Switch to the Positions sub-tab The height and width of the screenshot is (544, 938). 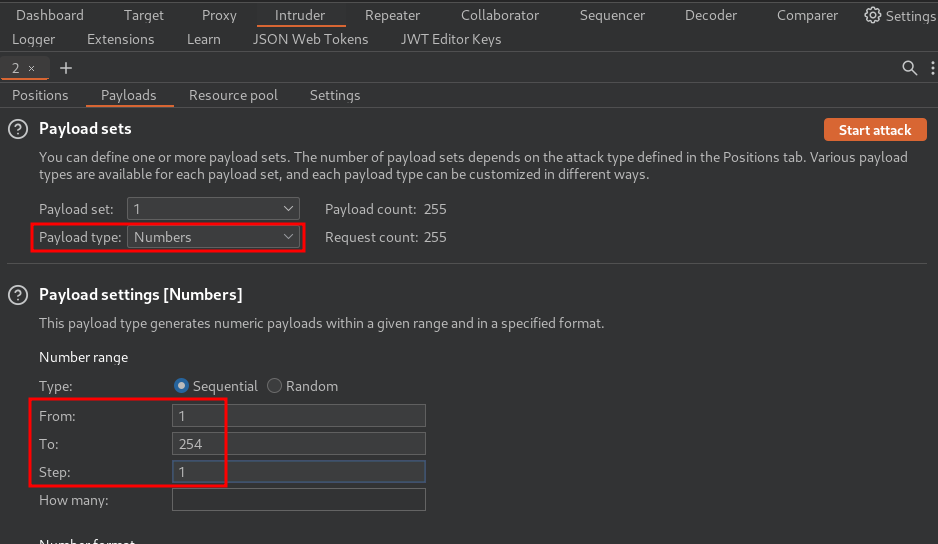pyautogui.click(x=40, y=95)
